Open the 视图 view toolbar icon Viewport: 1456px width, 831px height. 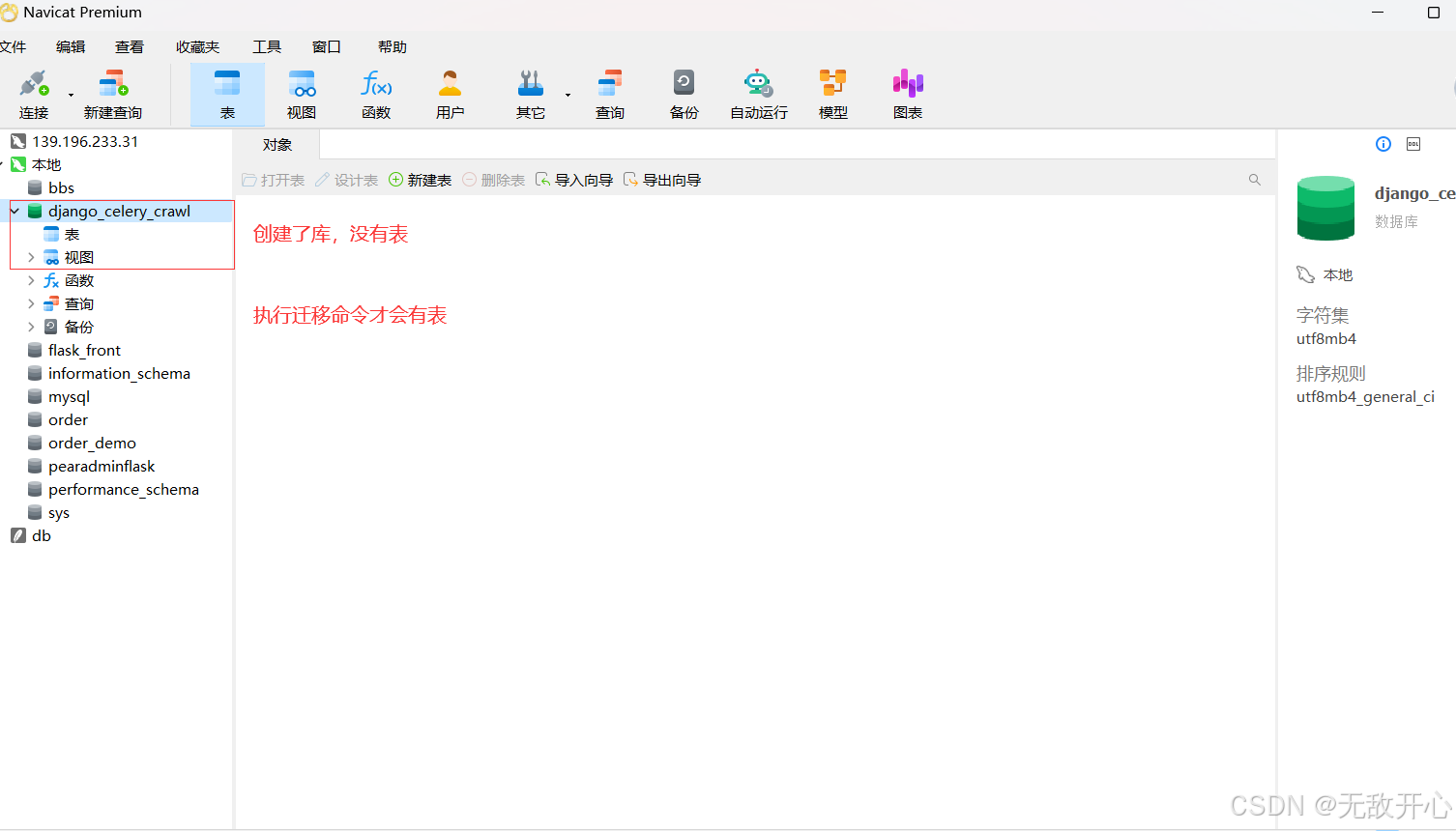(x=302, y=95)
